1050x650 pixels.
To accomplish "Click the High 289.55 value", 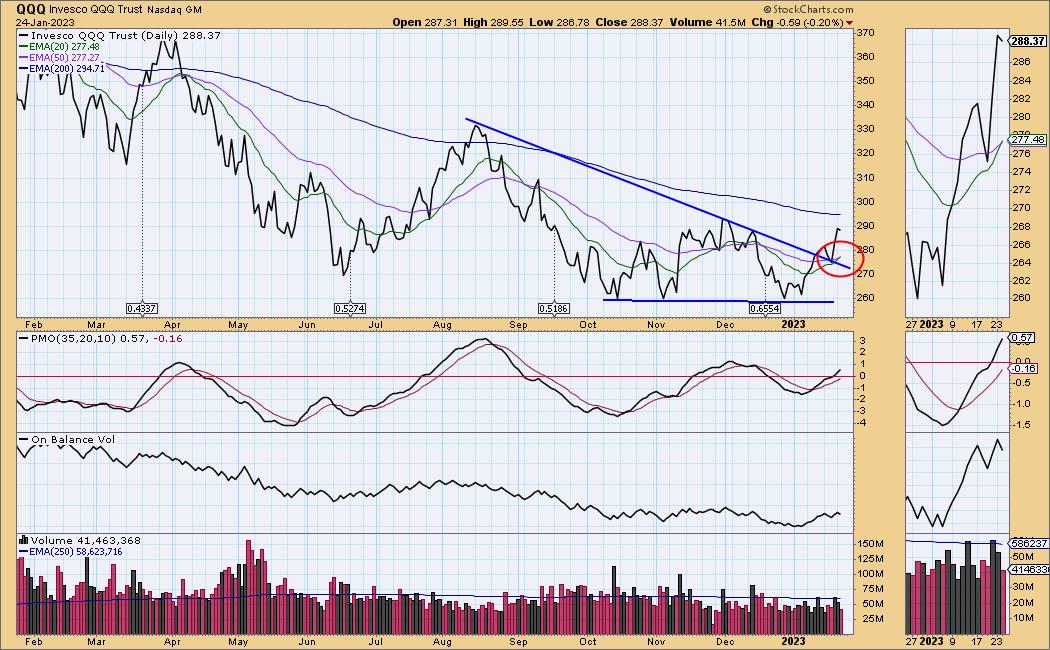I will coord(493,22).
